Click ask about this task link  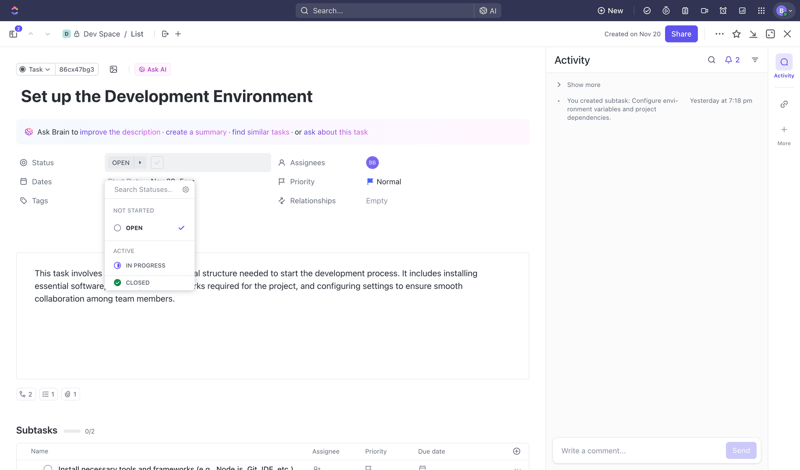coord(336,132)
